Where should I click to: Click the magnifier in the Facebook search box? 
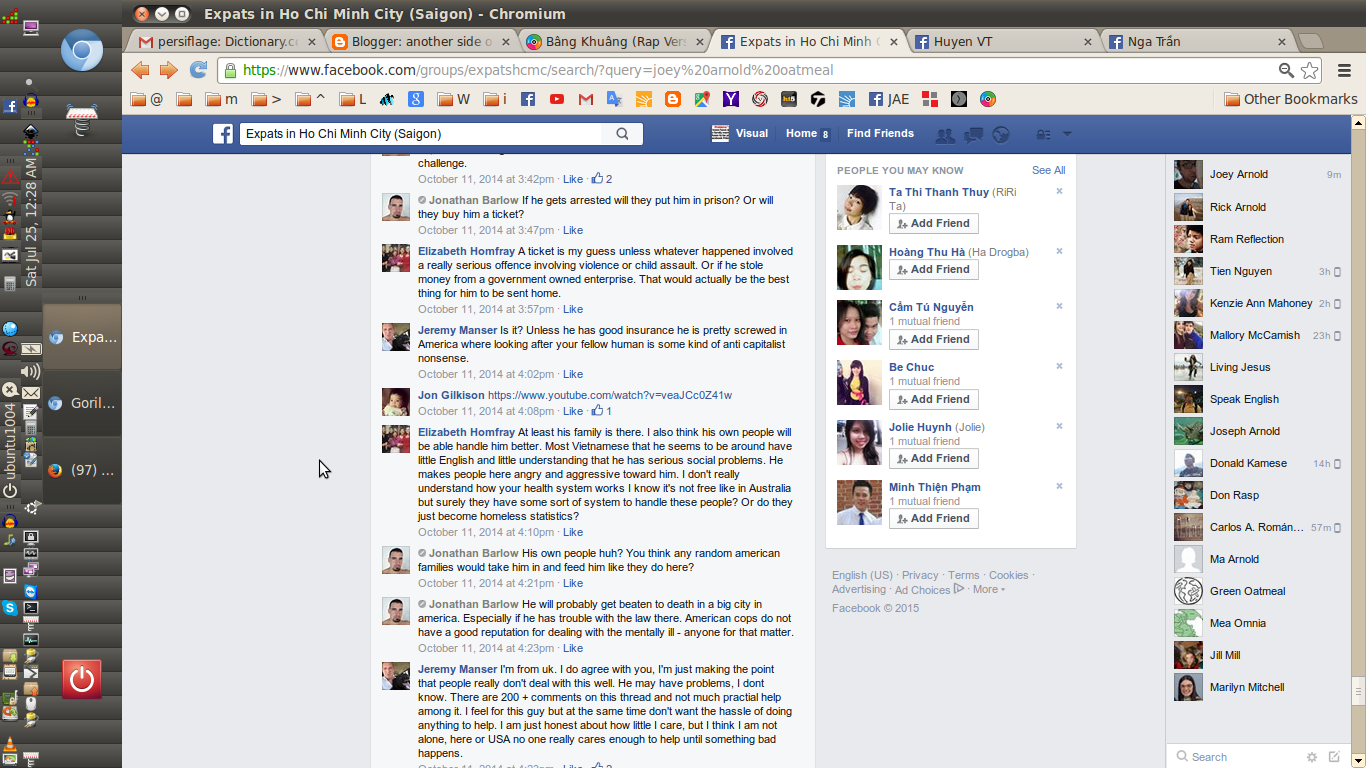pyautogui.click(x=622, y=134)
